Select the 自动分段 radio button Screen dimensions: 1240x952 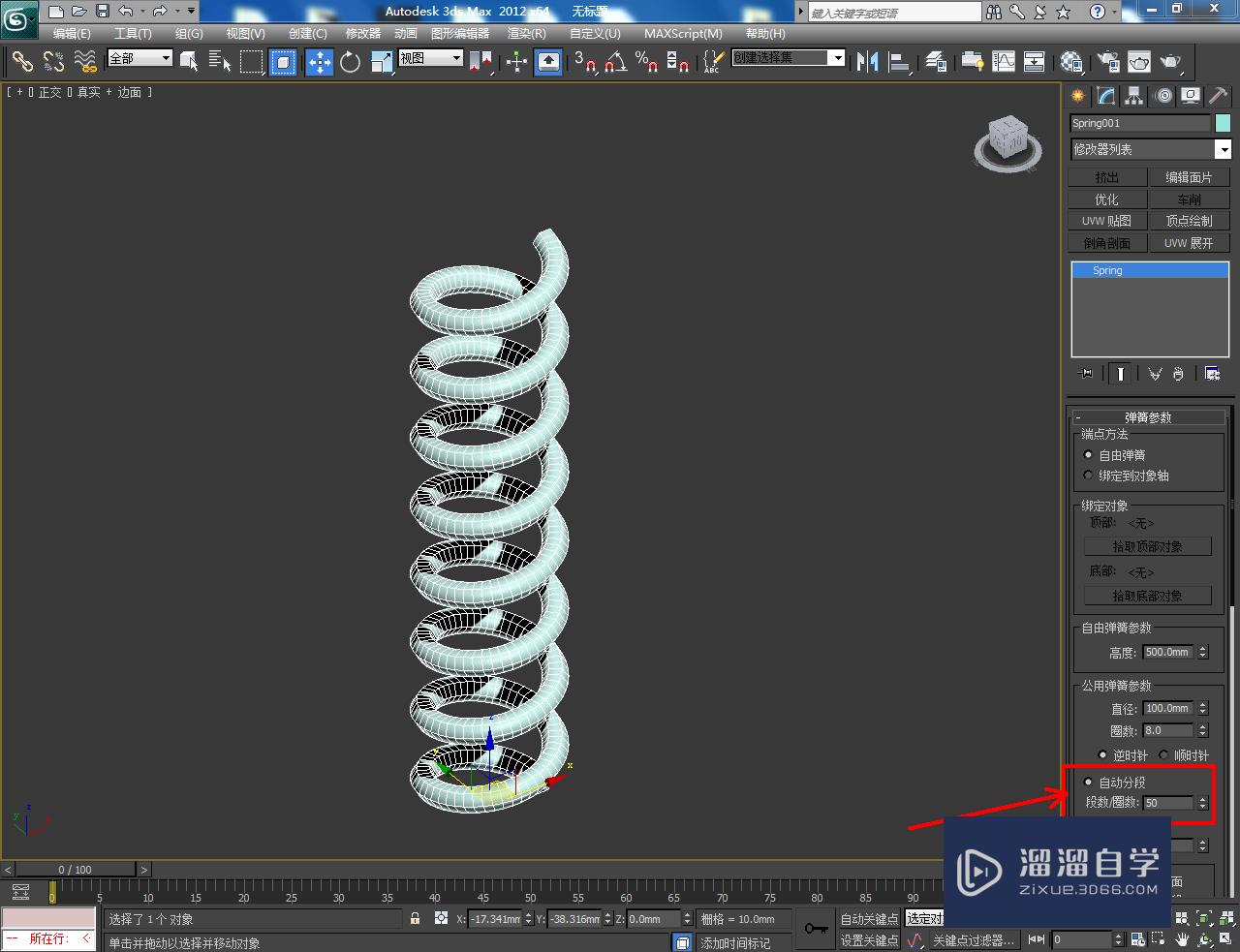(1088, 783)
